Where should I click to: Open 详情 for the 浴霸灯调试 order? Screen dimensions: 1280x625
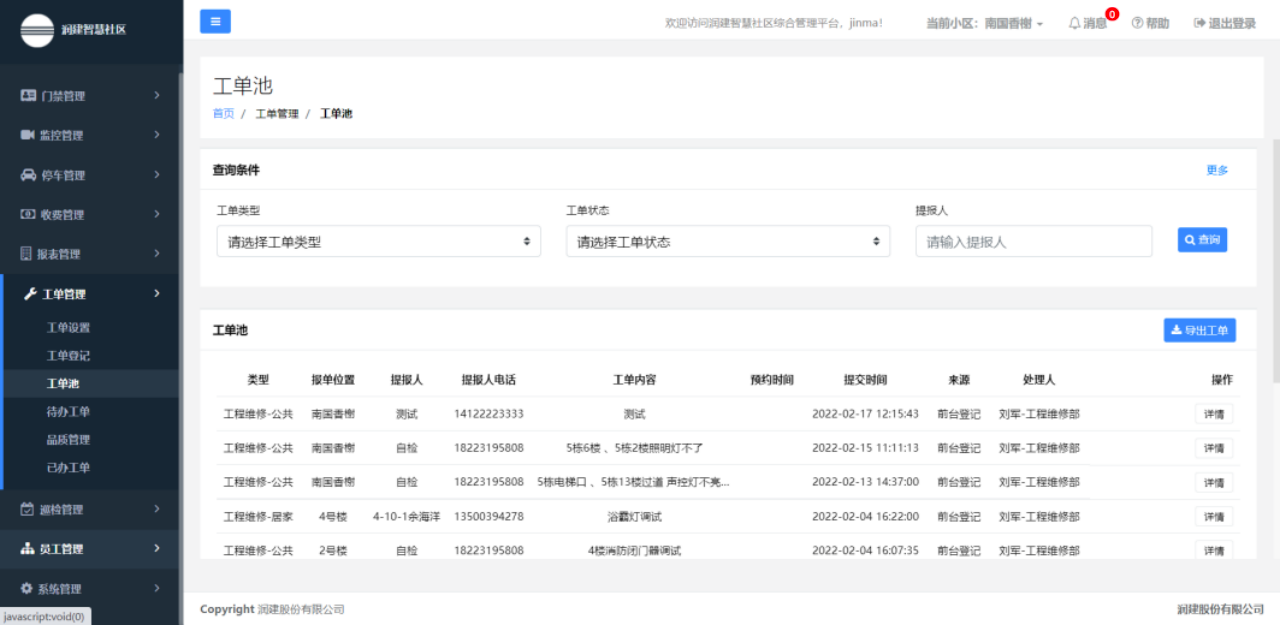[x=1214, y=517]
